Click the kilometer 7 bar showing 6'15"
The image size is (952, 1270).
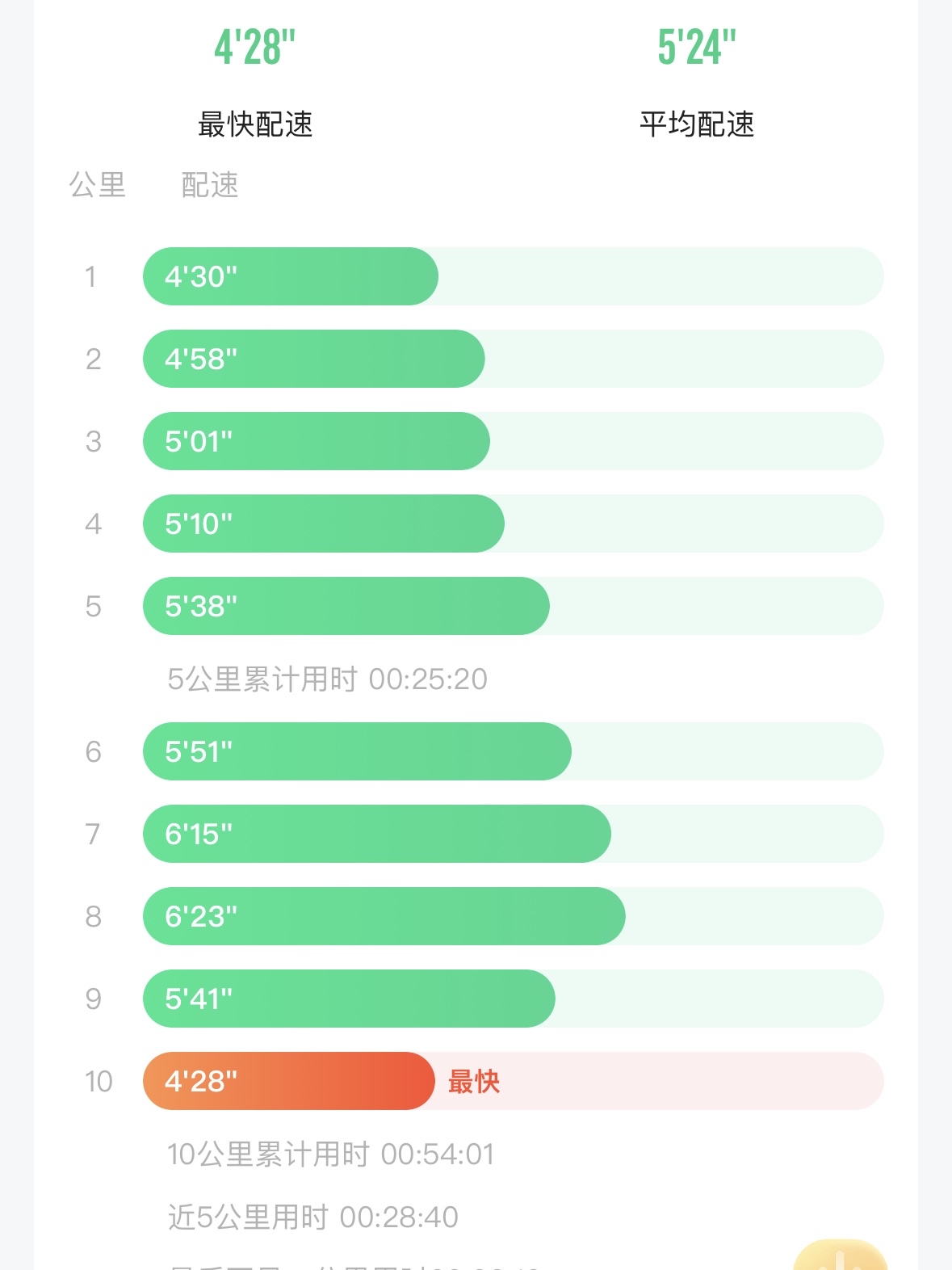point(376,834)
